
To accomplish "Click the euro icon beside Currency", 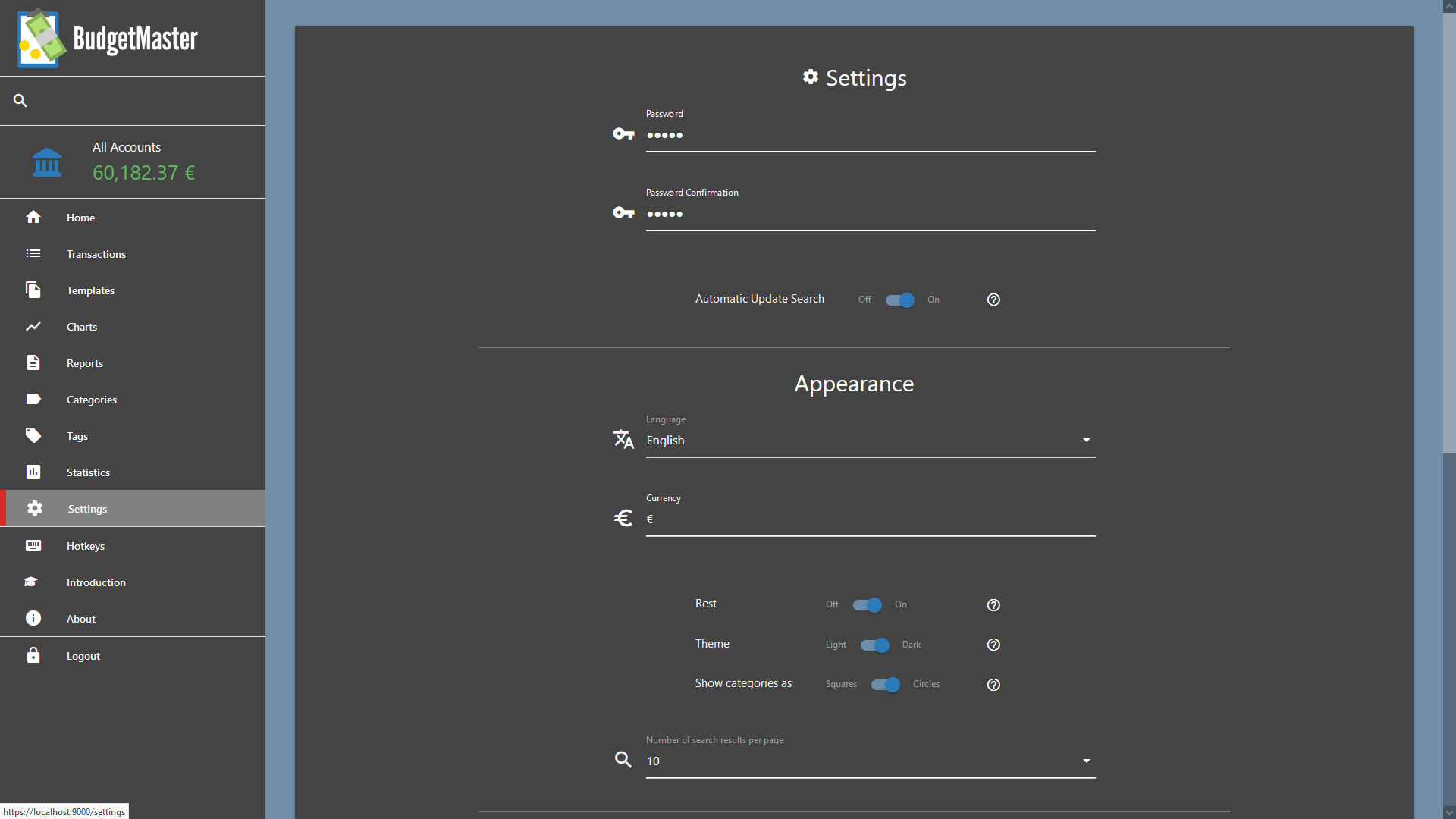I will coord(623,518).
